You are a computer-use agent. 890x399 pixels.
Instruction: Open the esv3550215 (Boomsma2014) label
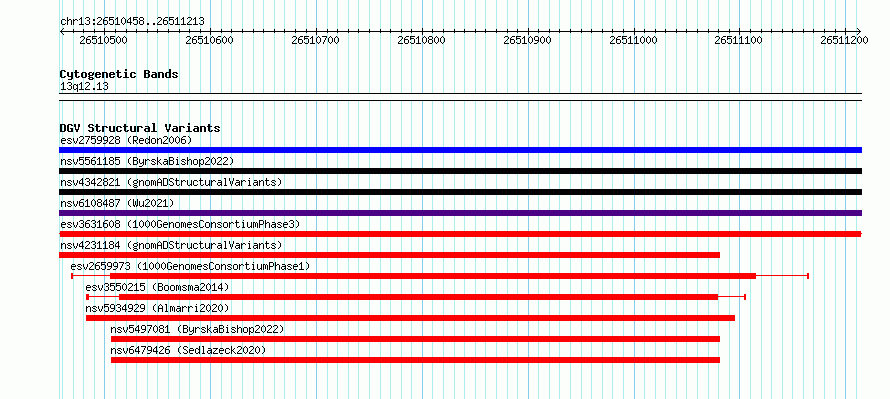(157, 287)
